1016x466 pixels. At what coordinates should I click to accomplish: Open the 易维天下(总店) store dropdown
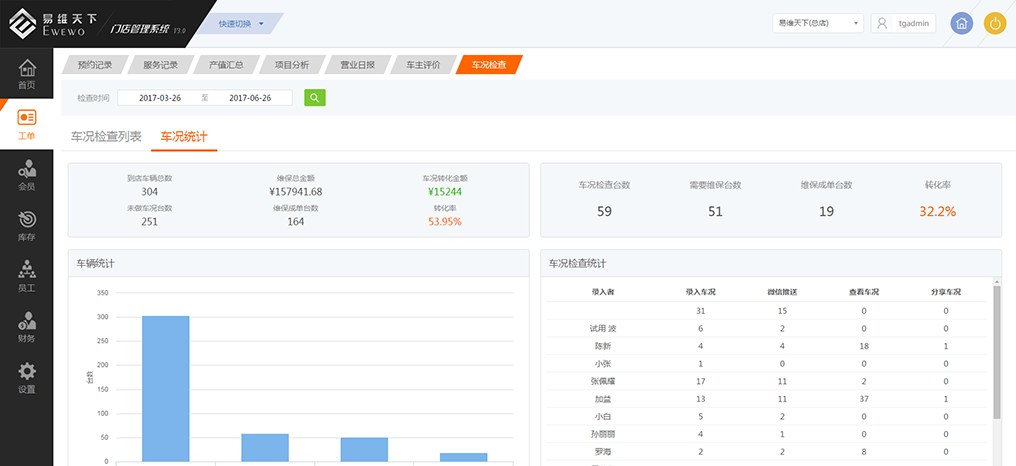817,23
